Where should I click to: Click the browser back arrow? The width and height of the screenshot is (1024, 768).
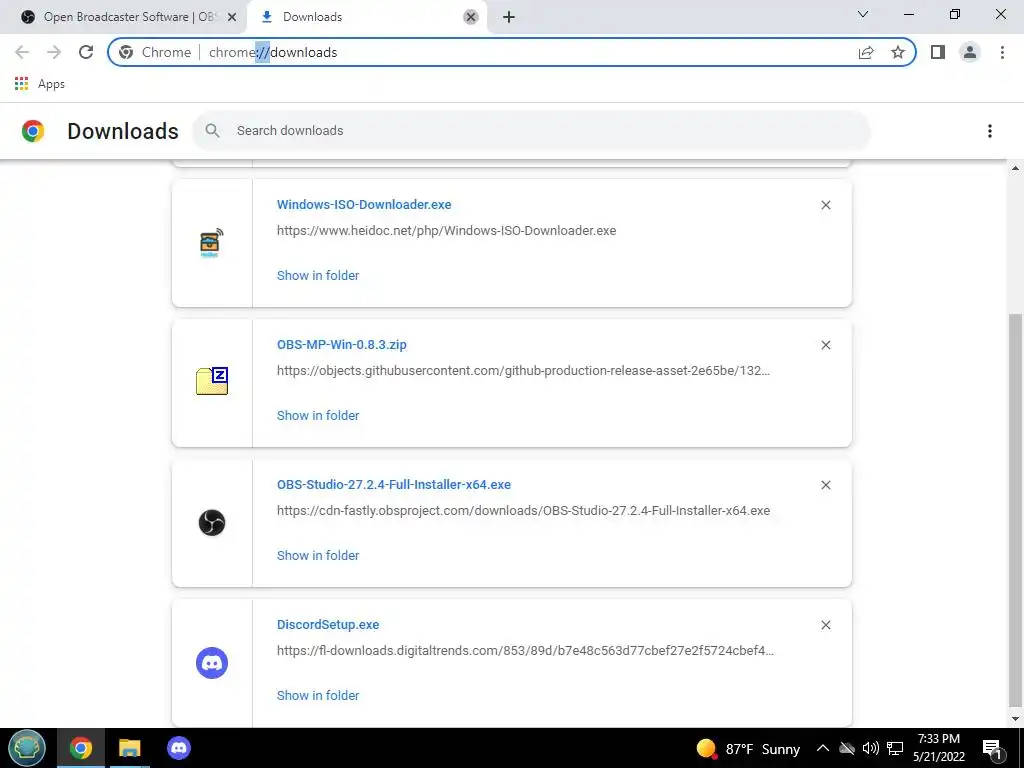pyautogui.click(x=22, y=52)
